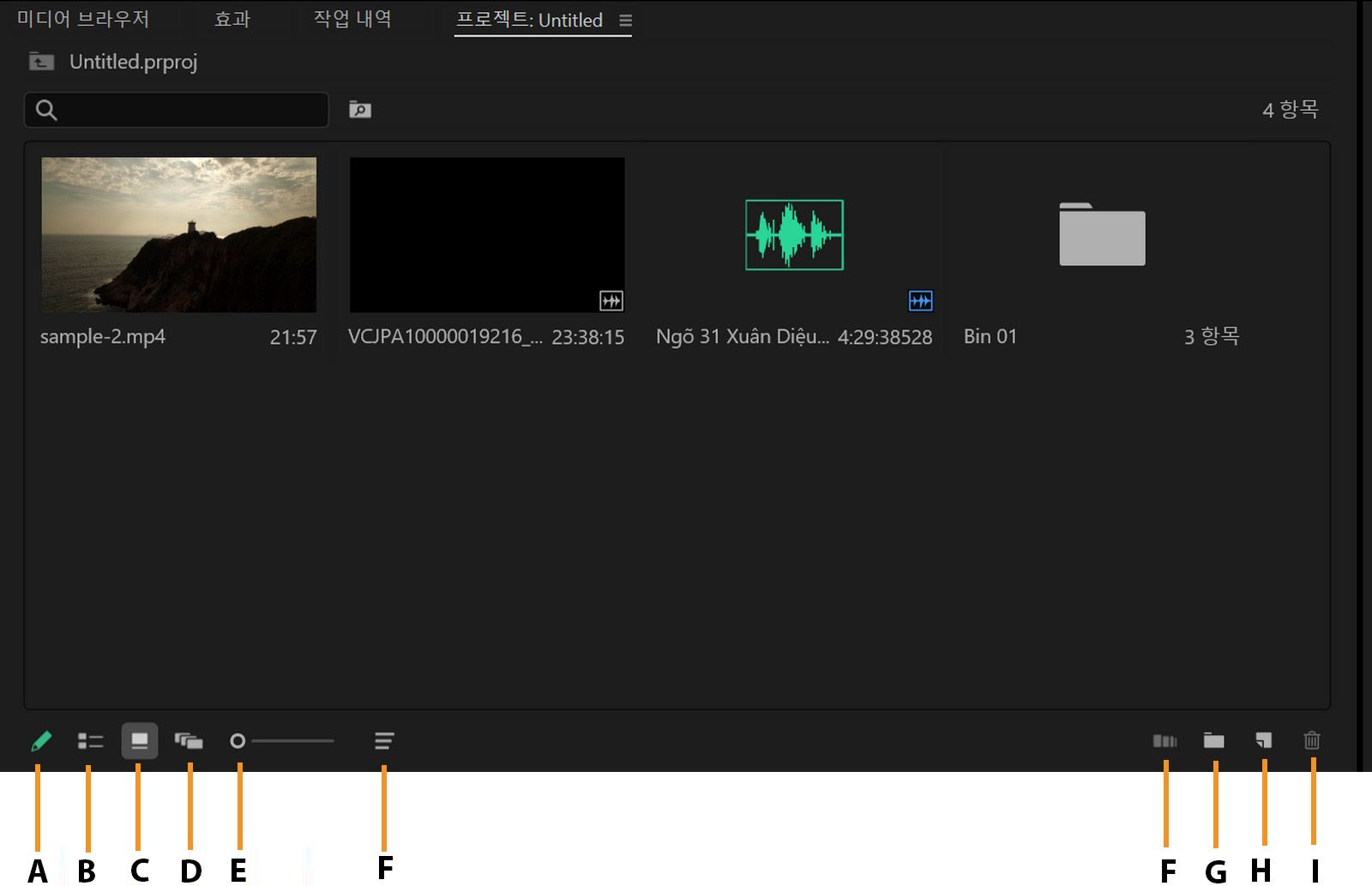Click the New Item icon
Viewport: 1372px width, 886px height.
(x=1263, y=740)
